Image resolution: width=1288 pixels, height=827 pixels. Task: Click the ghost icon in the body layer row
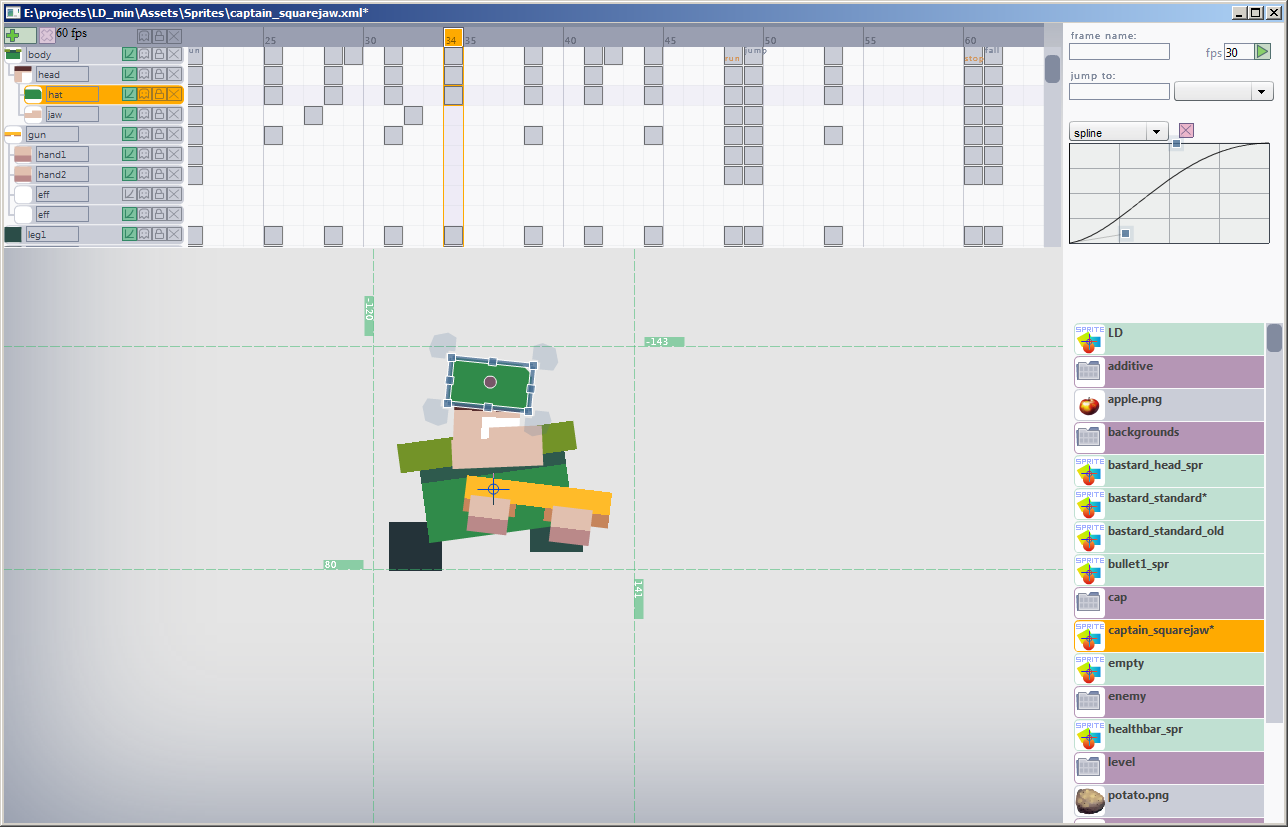click(144, 54)
